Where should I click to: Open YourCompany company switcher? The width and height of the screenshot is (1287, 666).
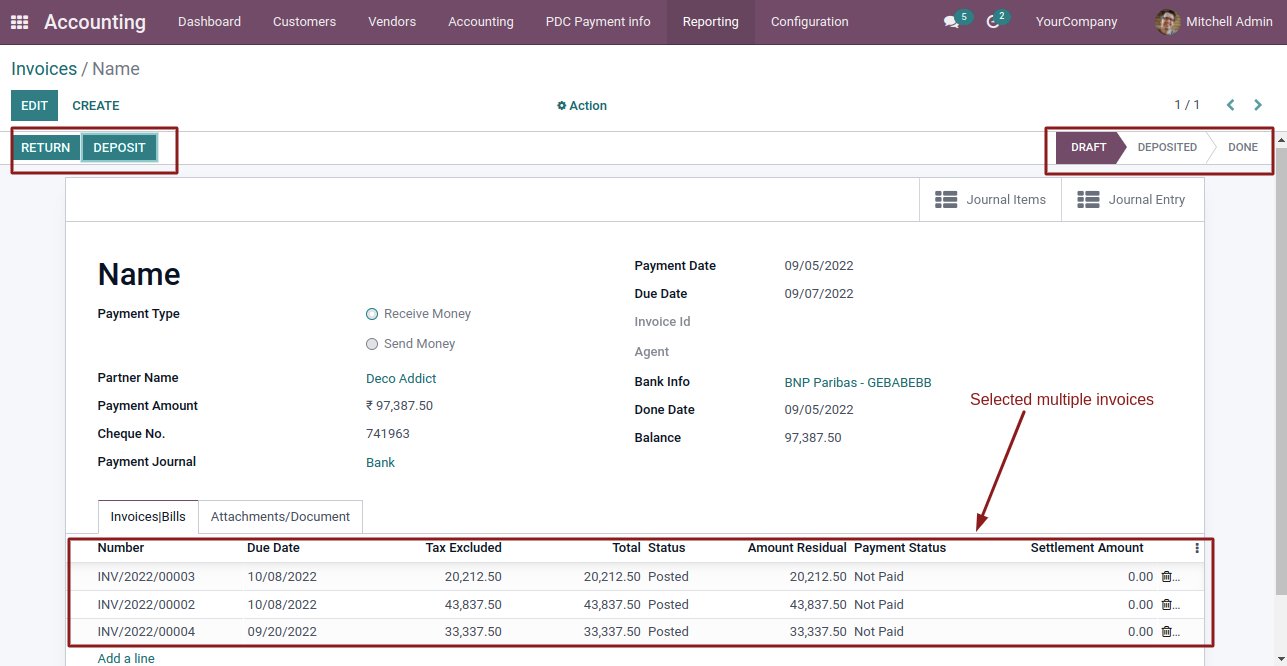coord(1076,22)
